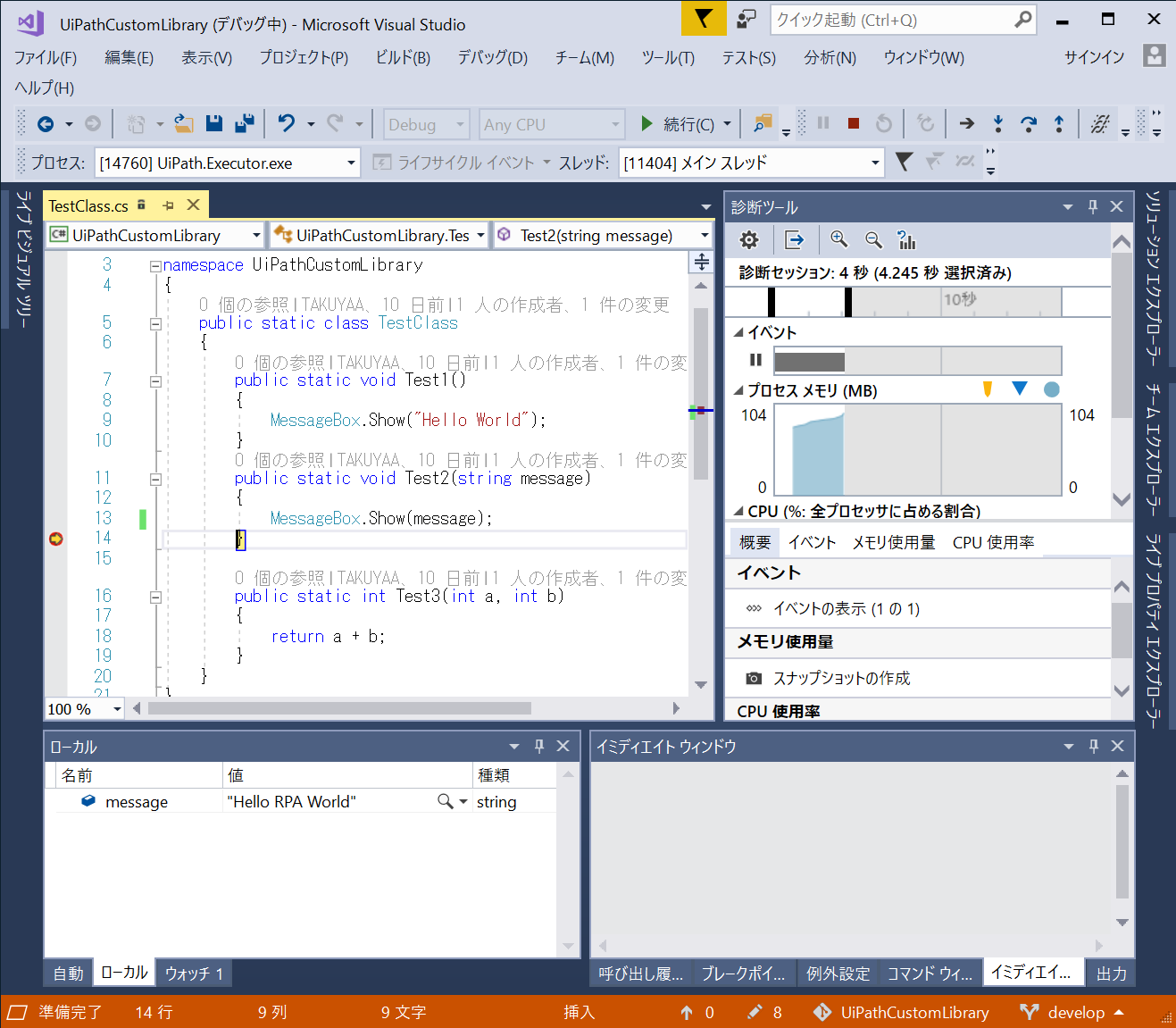Open the プロセス UiPath.Executor.exe dropdown
Image resolution: width=1176 pixels, height=1028 pixels.
(x=351, y=163)
